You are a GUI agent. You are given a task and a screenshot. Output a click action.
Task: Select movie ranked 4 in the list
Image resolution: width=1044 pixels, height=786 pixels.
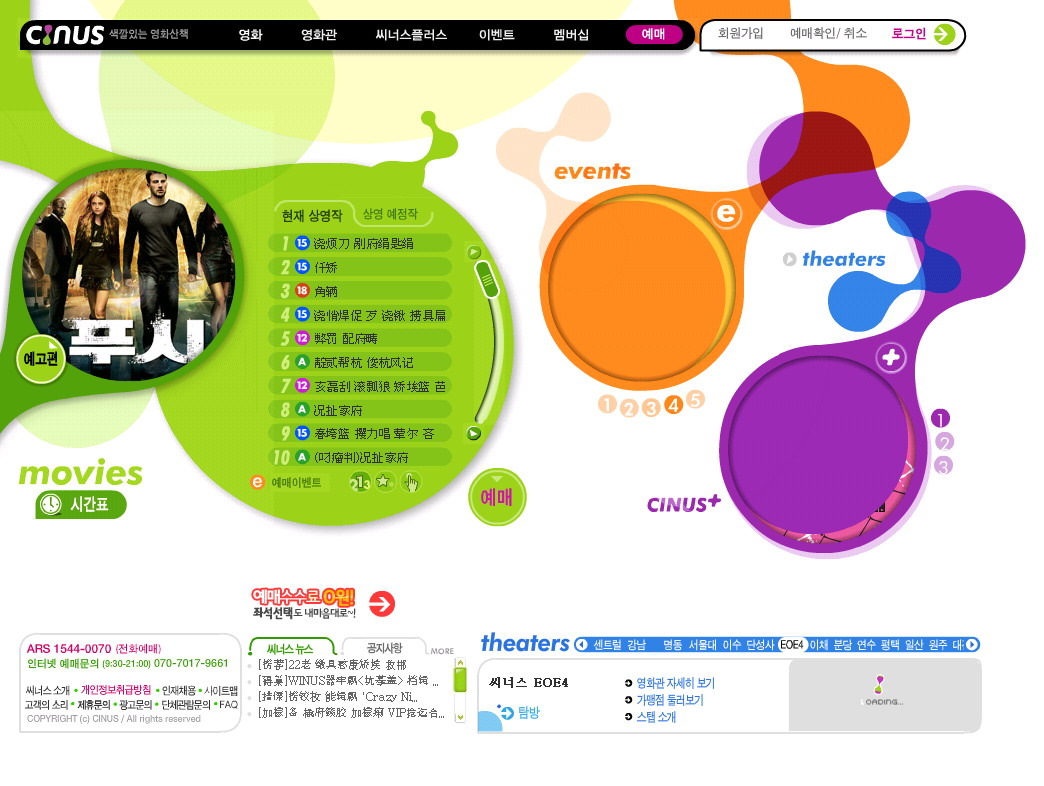tap(360, 315)
